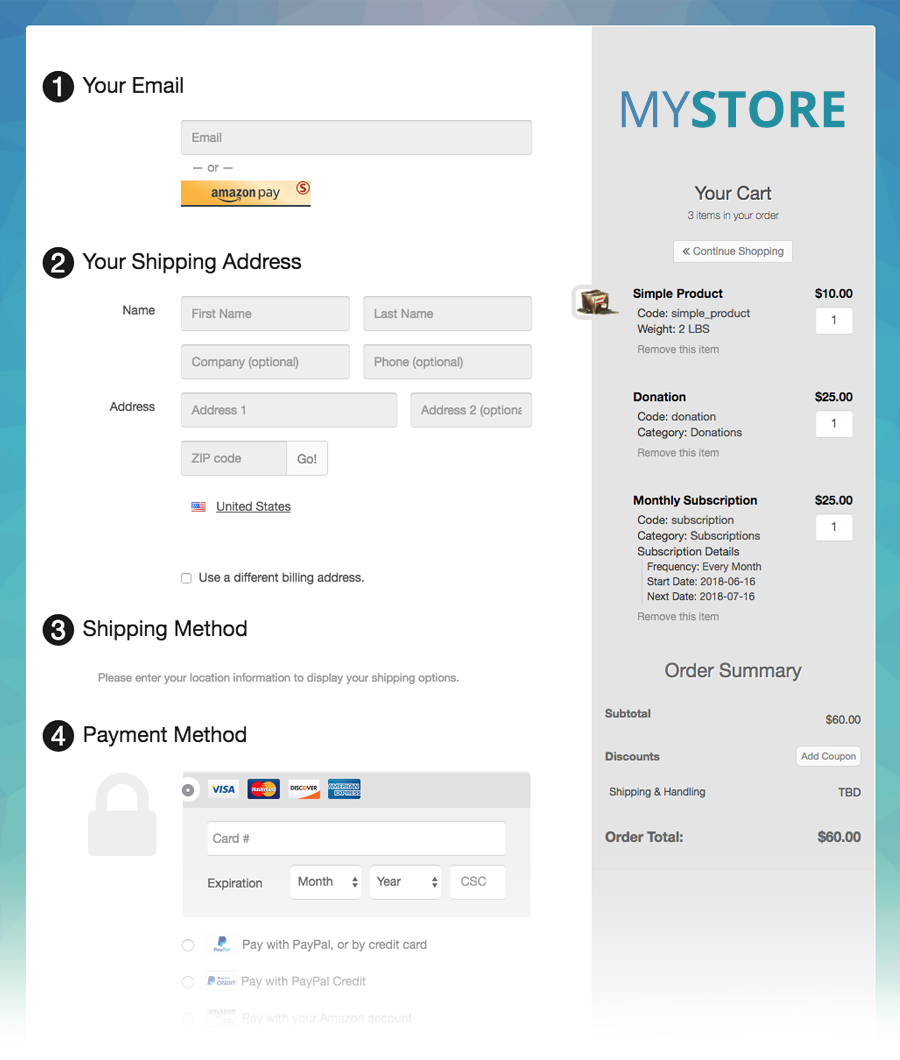Open the expiration Year dropdown
Viewport: 900px width, 1060px height.
pyautogui.click(x=406, y=882)
